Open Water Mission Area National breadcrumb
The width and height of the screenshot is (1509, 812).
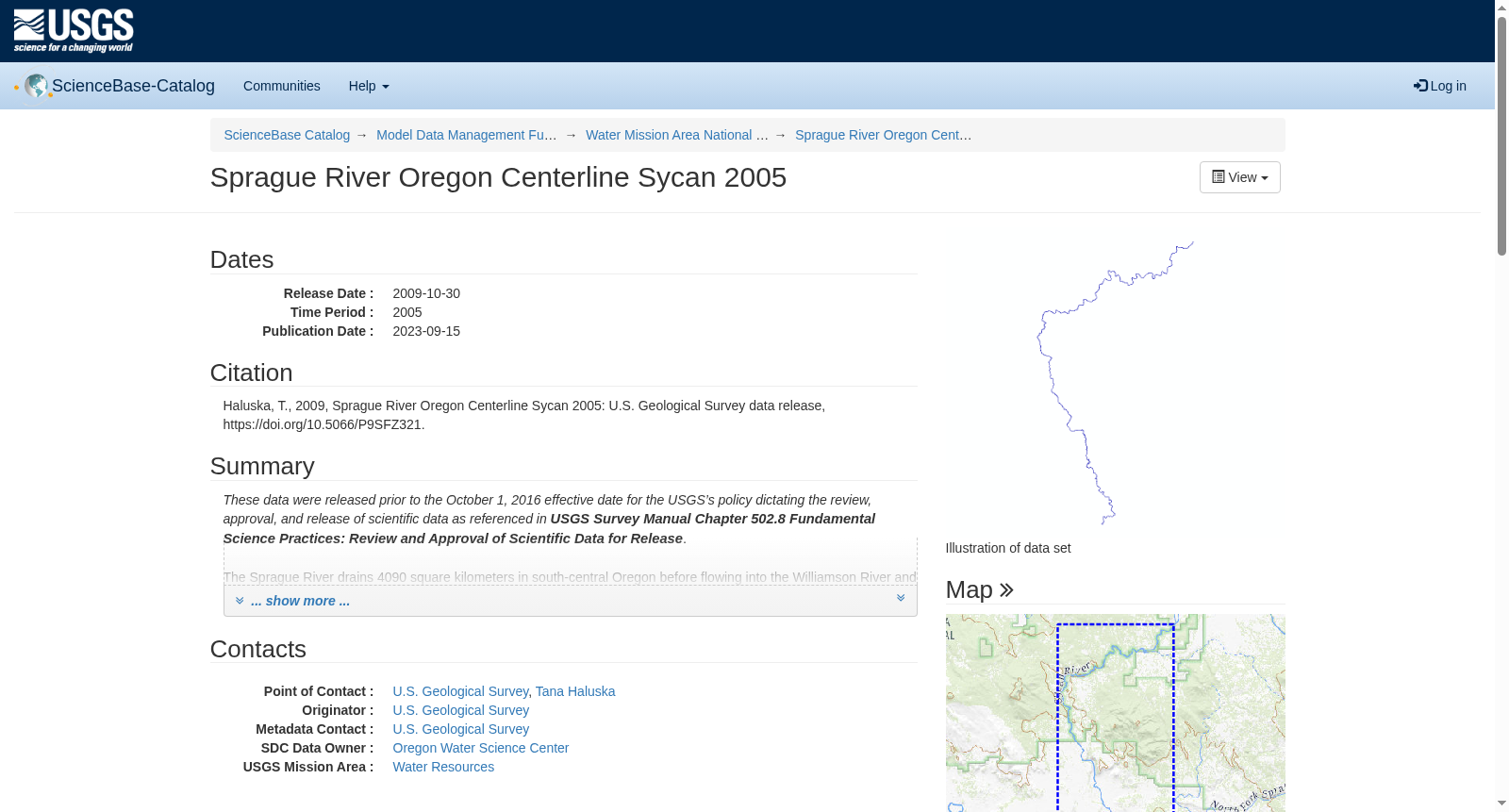point(677,135)
